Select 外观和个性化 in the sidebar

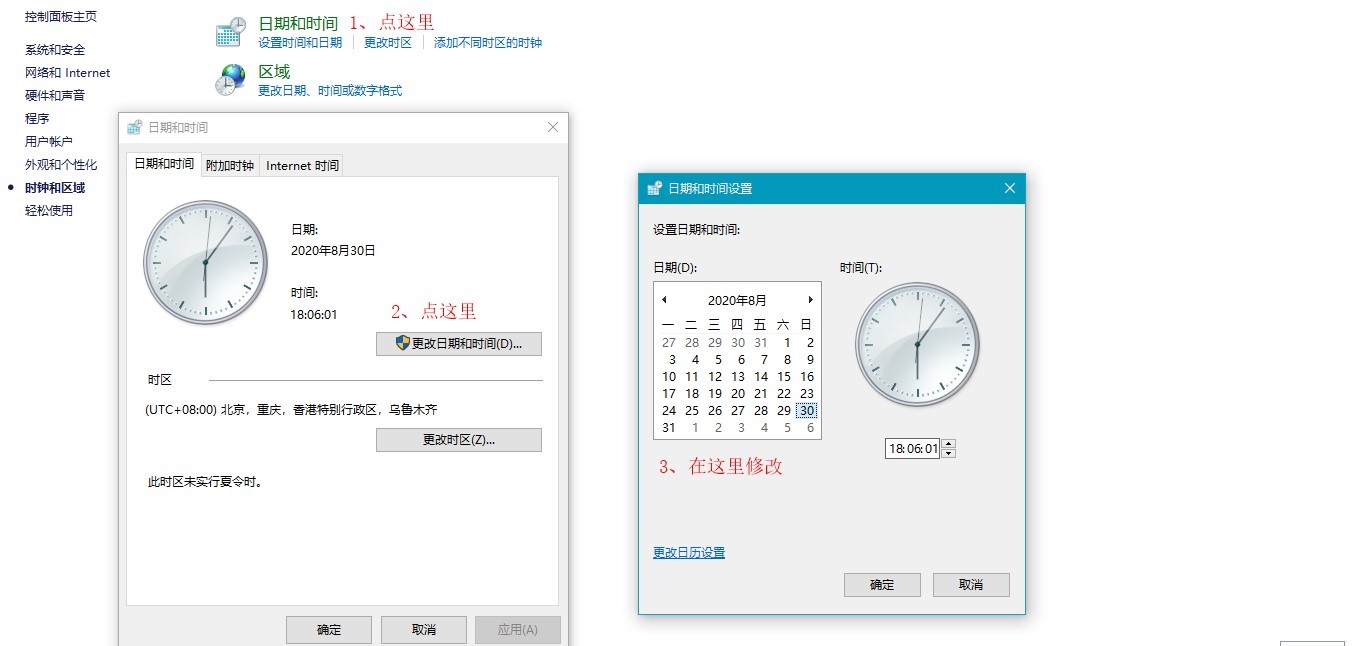tap(61, 165)
